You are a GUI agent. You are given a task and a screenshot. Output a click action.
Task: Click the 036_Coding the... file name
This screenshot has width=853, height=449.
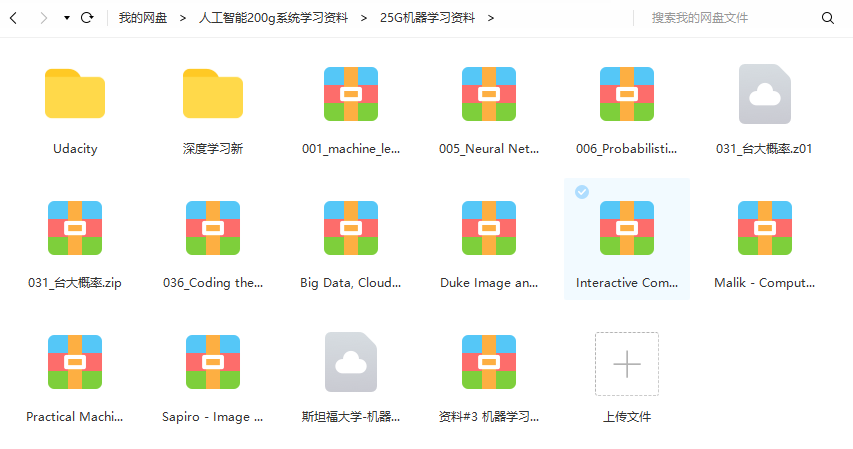tap(213, 283)
